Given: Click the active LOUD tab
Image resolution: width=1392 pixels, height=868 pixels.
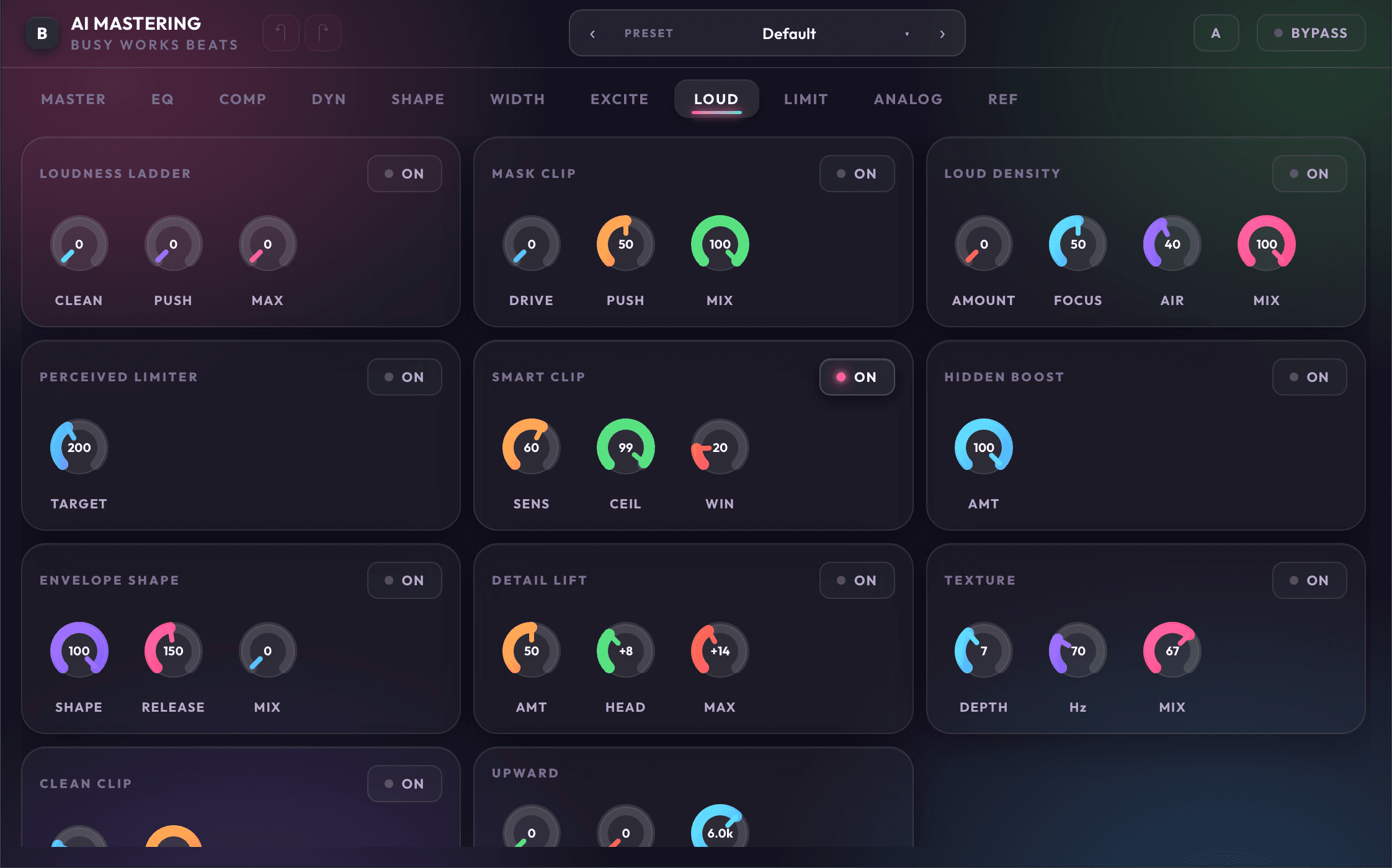Looking at the screenshot, I should pos(716,99).
